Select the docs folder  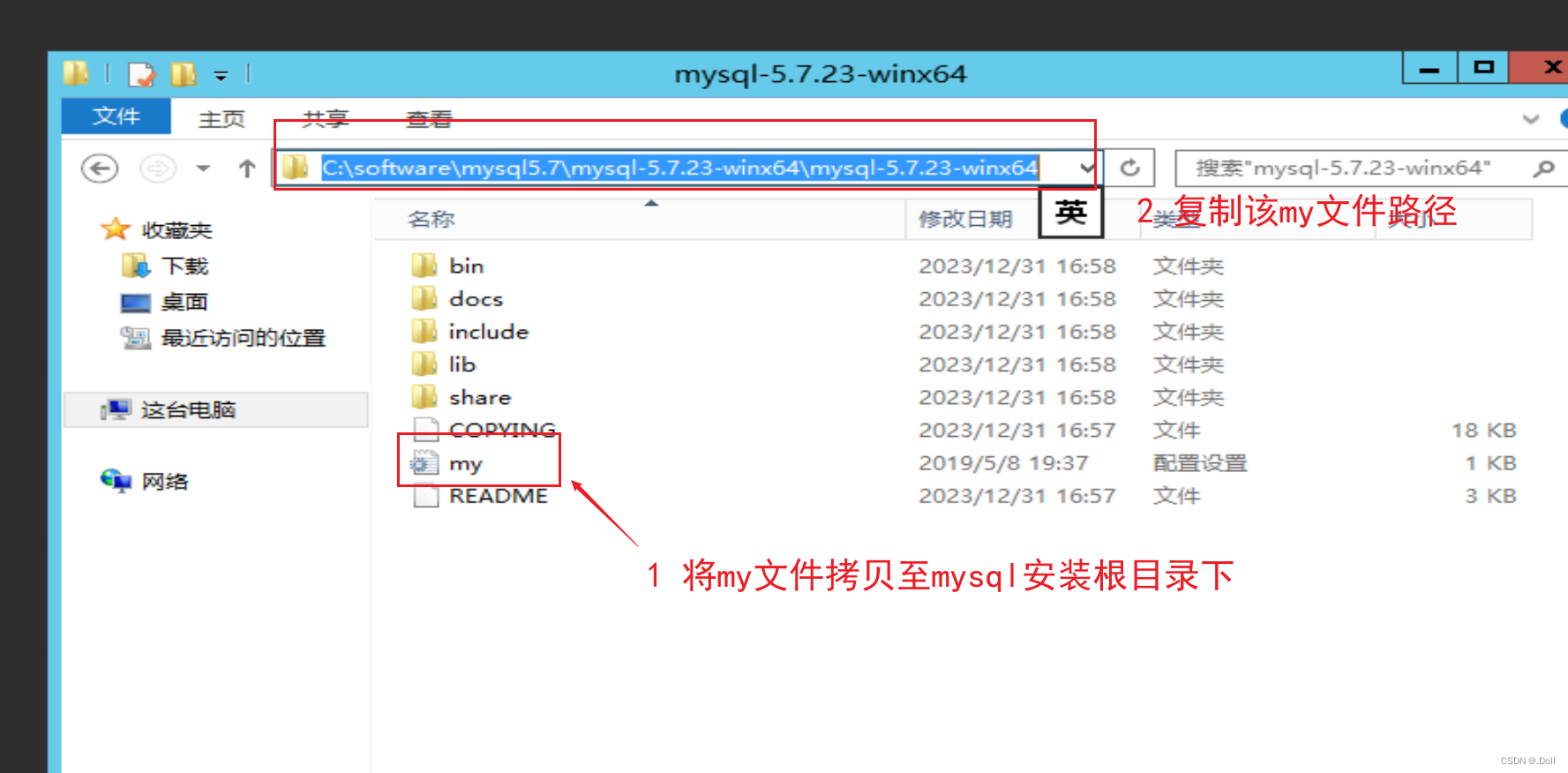pyautogui.click(x=476, y=299)
